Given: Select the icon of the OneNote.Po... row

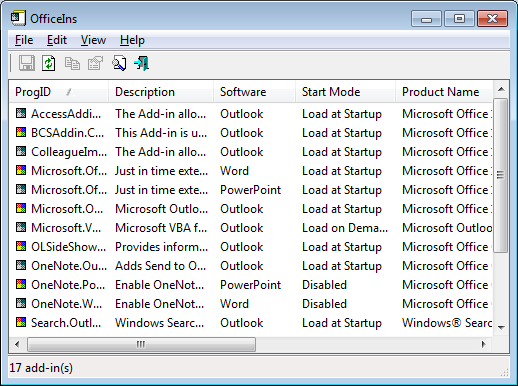Looking at the screenshot, I should click(21, 284).
